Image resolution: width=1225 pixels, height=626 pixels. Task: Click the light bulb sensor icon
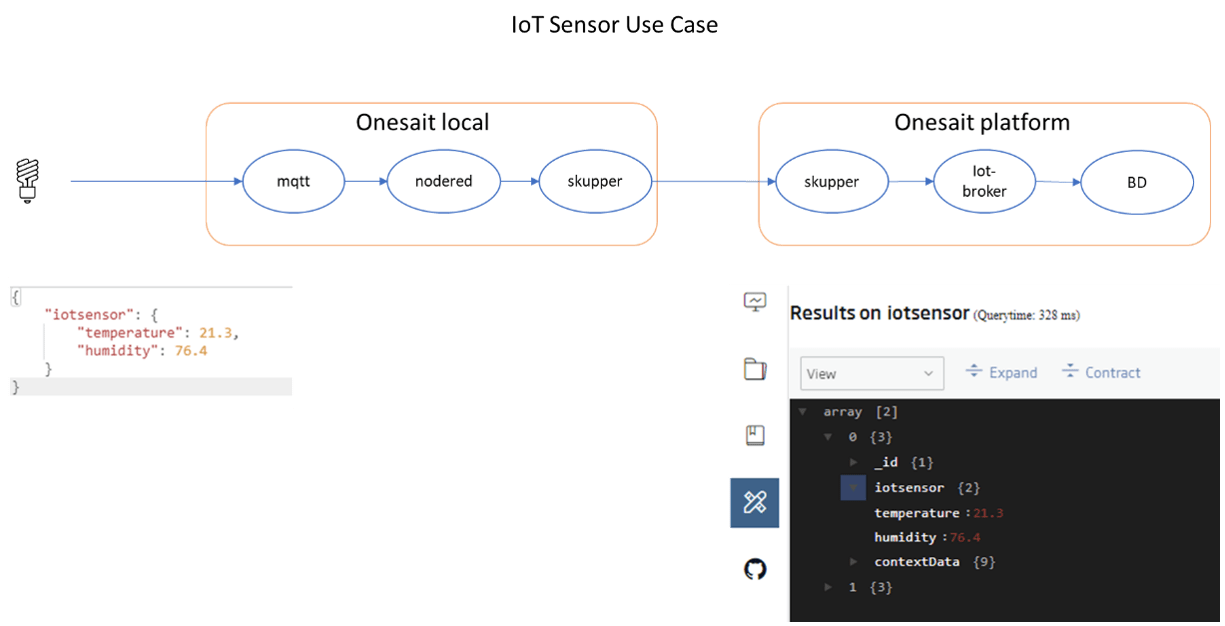(27, 181)
